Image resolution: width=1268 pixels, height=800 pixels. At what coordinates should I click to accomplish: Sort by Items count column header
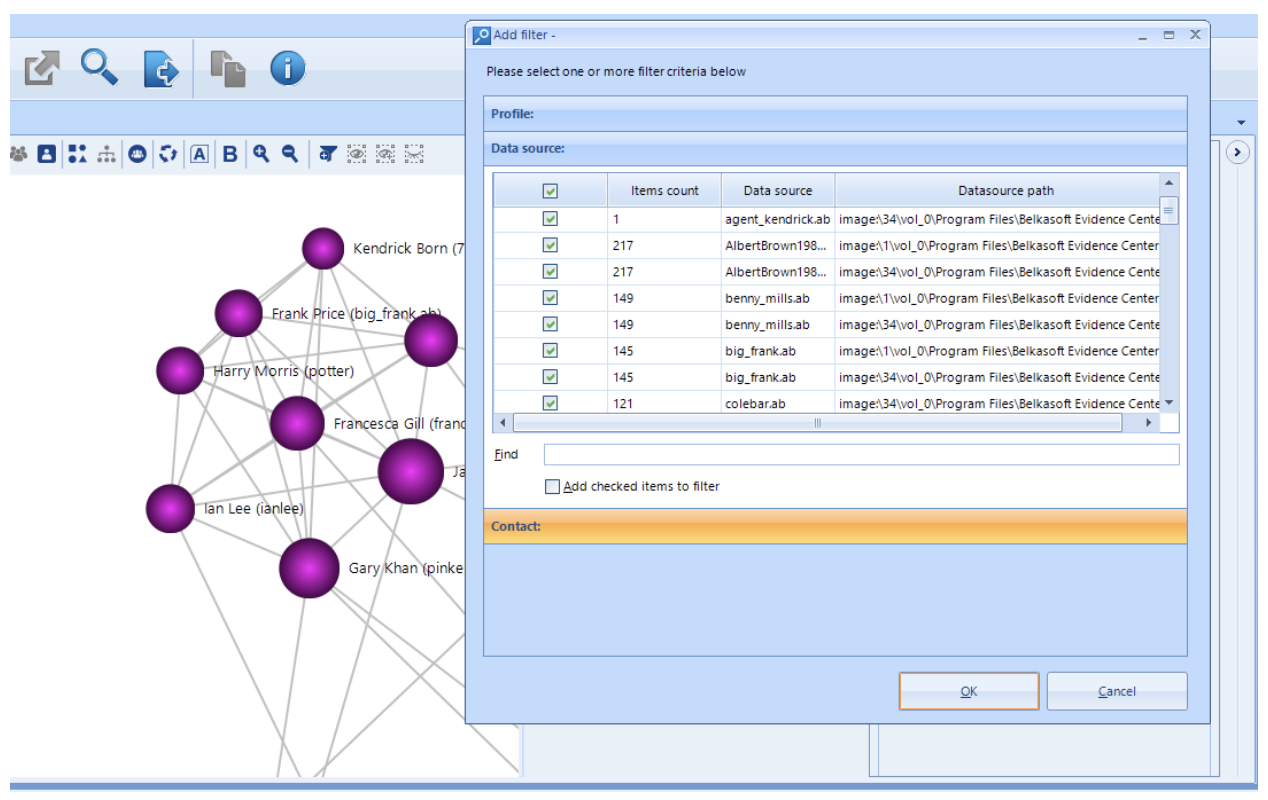(664, 190)
